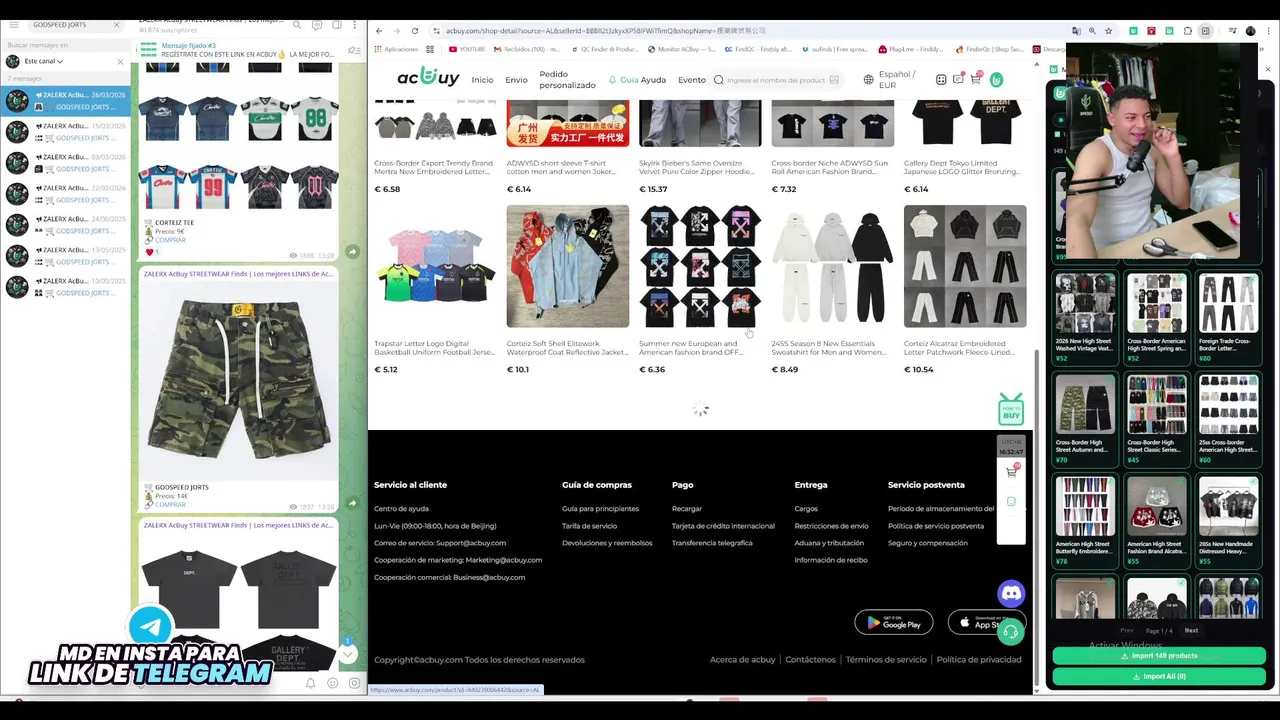Viewport: 1280px width, 720px height.
Task: Toggle the Telegram side panel icon
Action: click(x=335, y=25)
